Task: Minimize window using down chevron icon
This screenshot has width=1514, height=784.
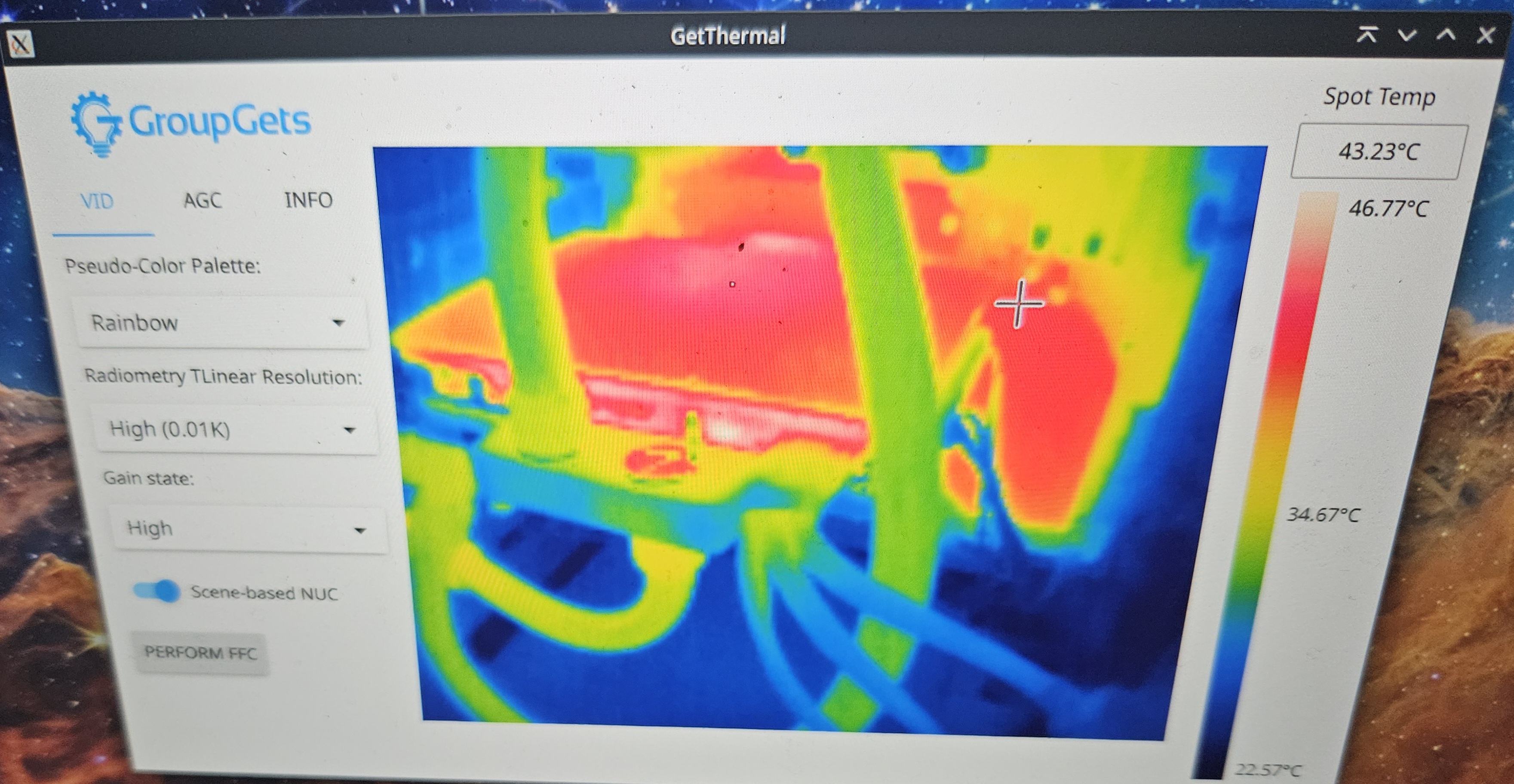Action: click(x=1407, y=35)
